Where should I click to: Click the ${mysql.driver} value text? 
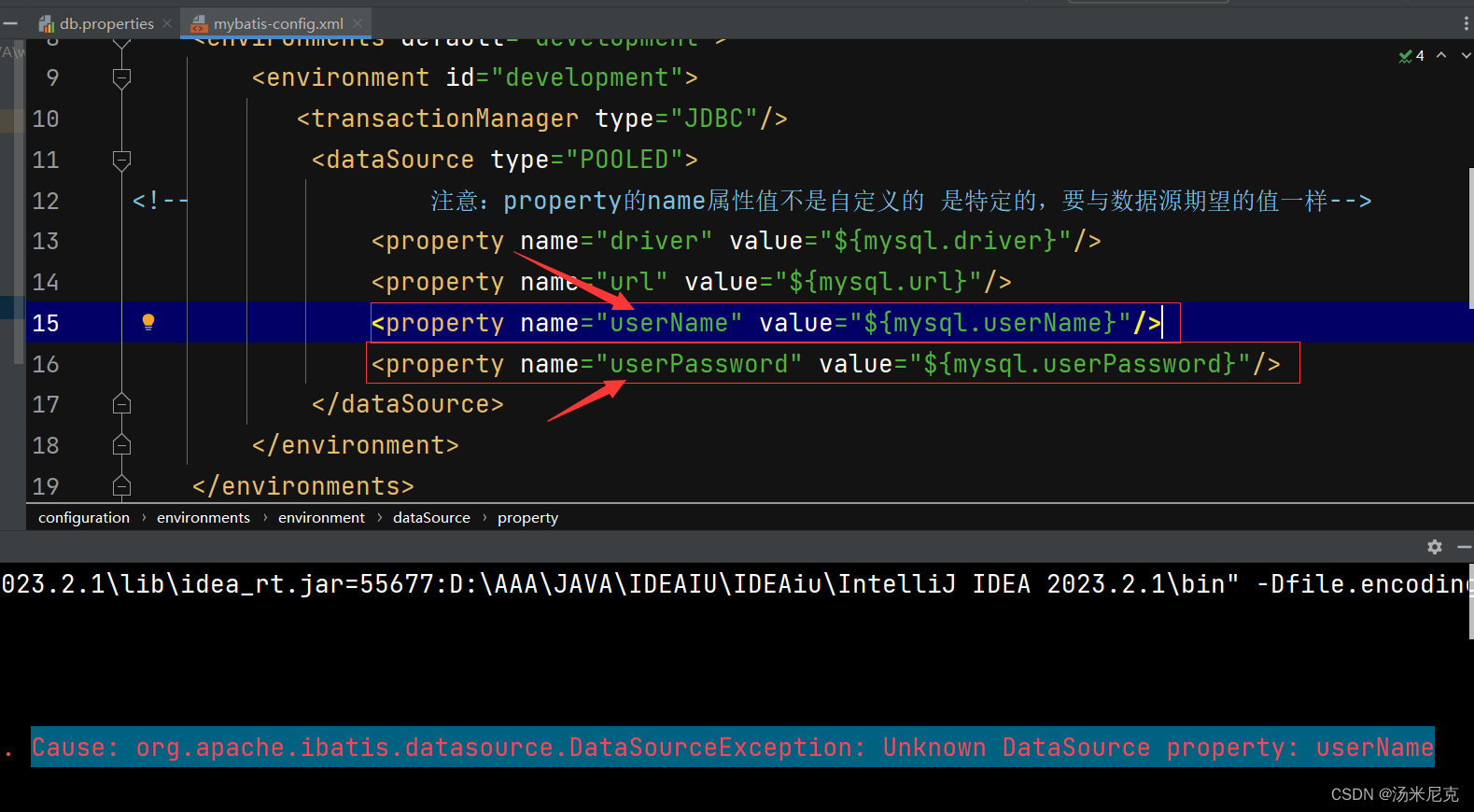tap(945, 241)
